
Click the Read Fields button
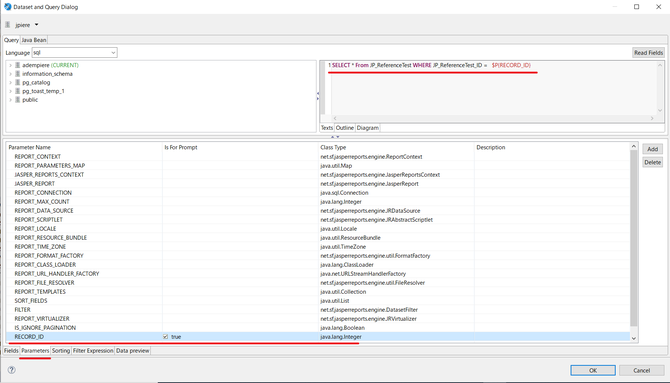coord(648,53)
